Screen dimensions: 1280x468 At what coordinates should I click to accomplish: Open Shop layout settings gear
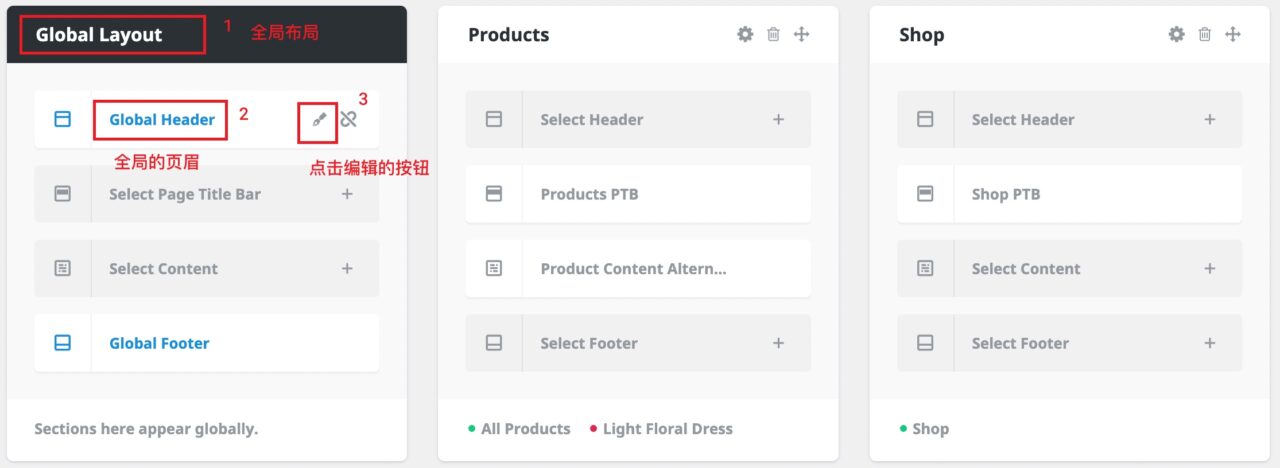tap(1176, 34)
